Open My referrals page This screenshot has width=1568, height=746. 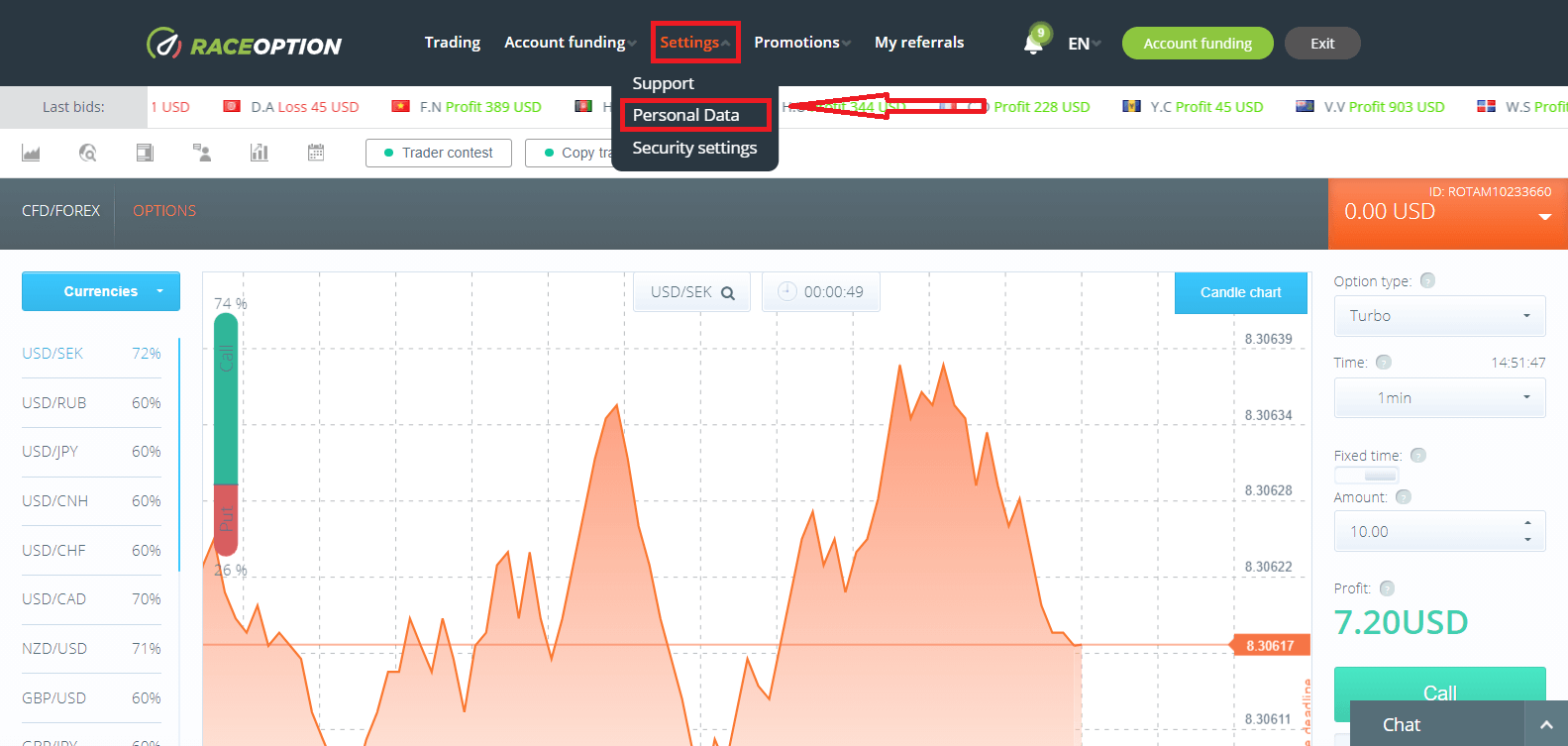[x=919, y=43]
